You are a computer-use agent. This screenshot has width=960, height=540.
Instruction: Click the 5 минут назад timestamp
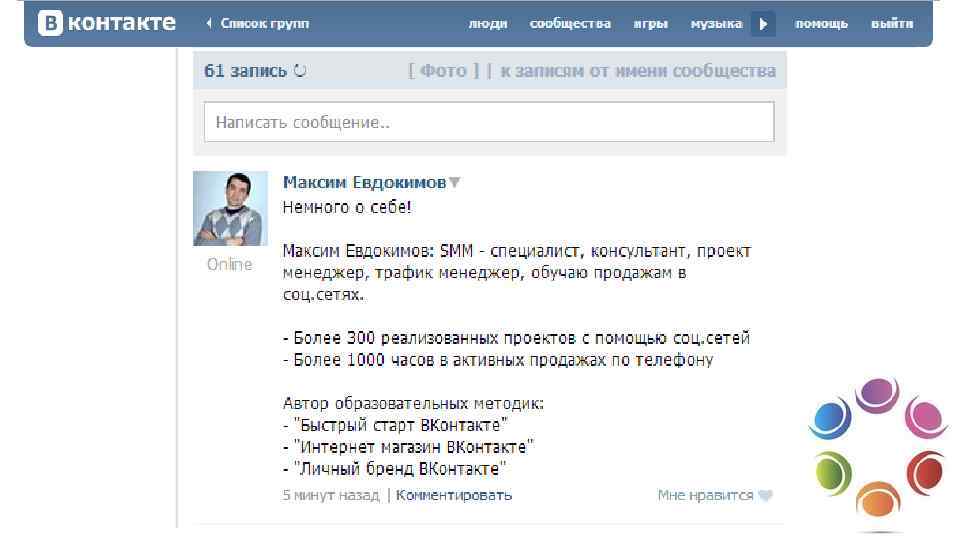pos(331,495)
